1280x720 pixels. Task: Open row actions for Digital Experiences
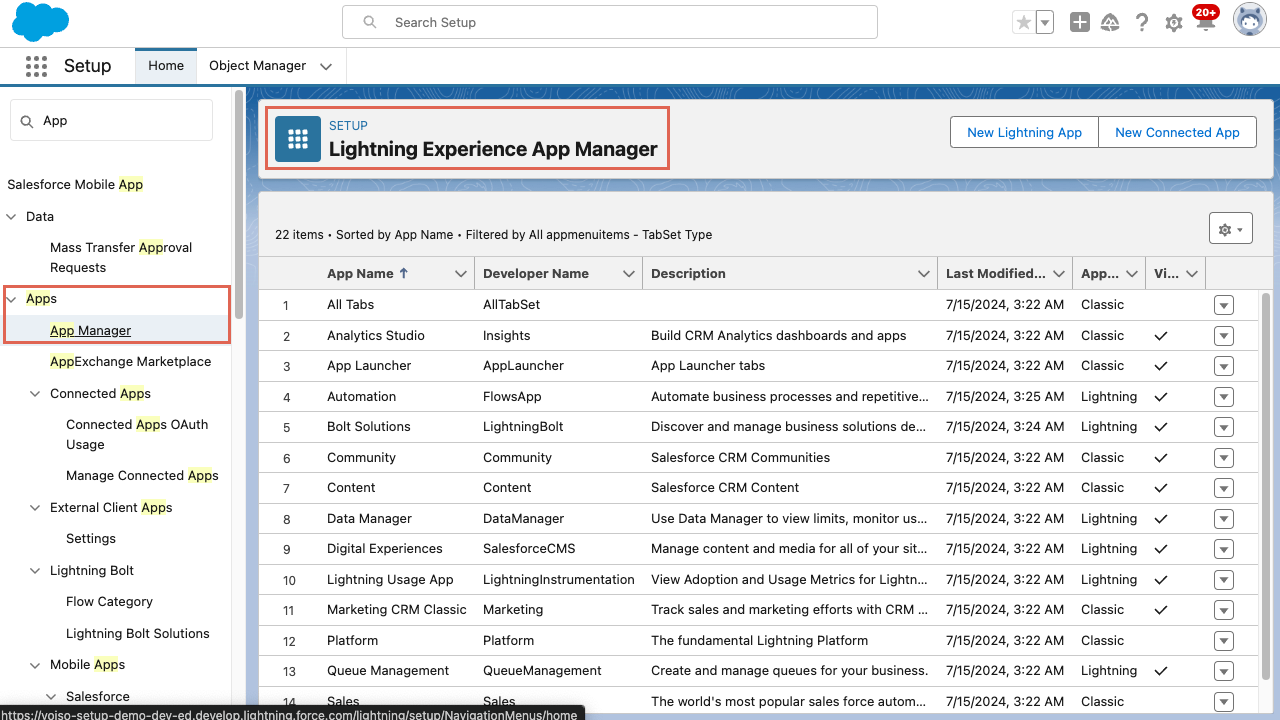pos(1224,549)
